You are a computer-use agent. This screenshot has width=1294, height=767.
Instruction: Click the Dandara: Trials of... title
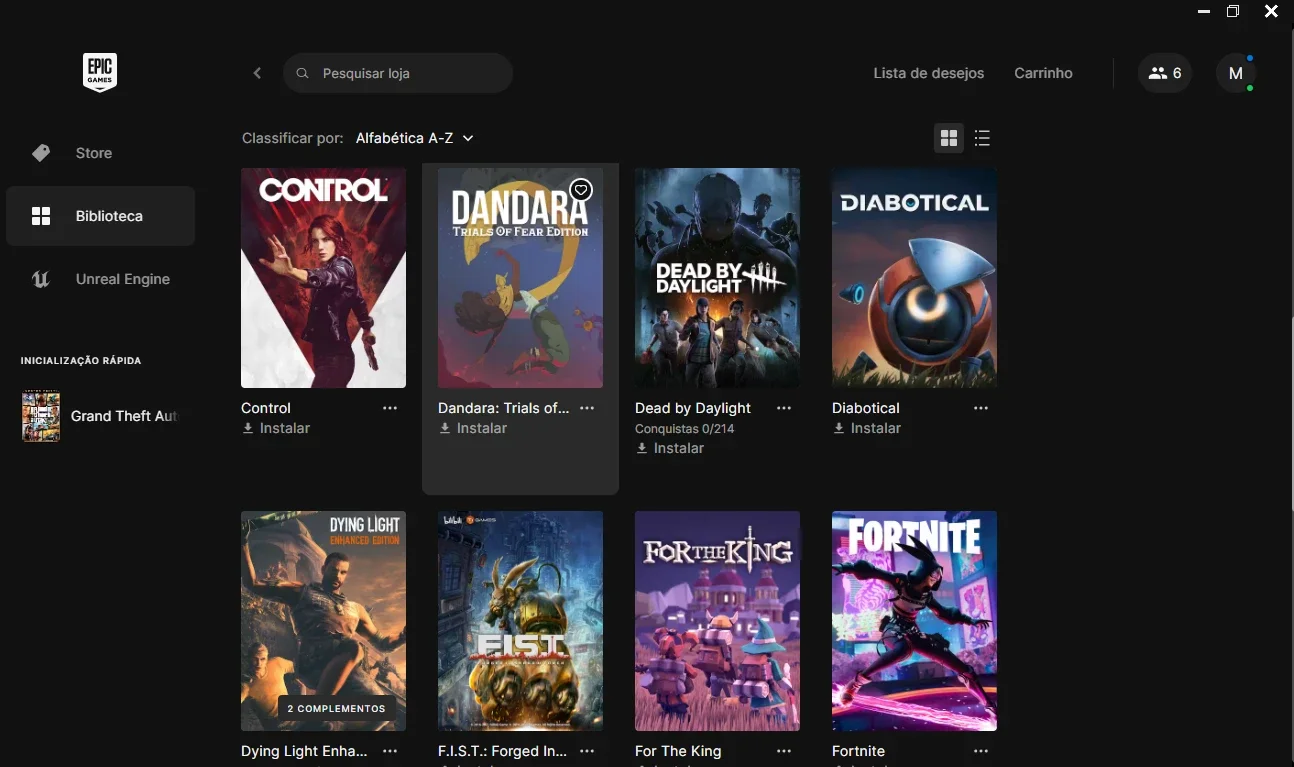503,408
